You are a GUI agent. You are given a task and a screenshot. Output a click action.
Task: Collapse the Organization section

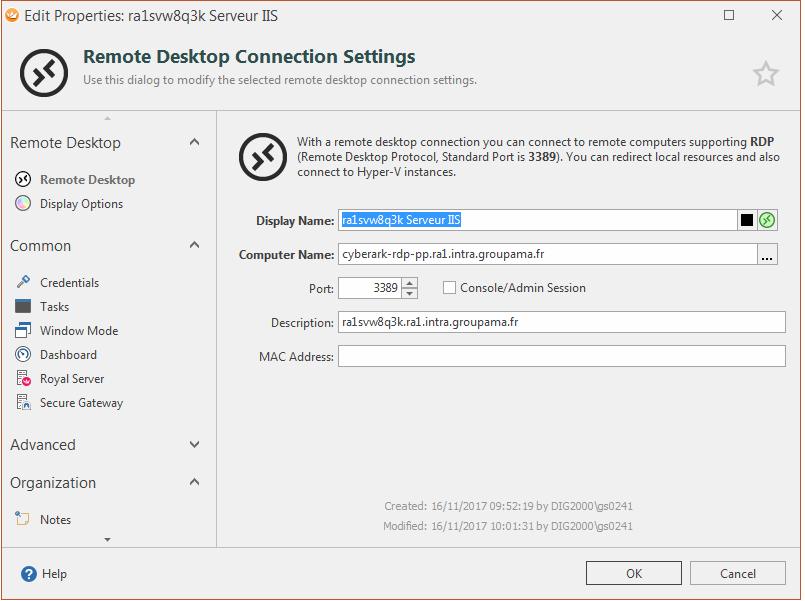pos(194,483)
